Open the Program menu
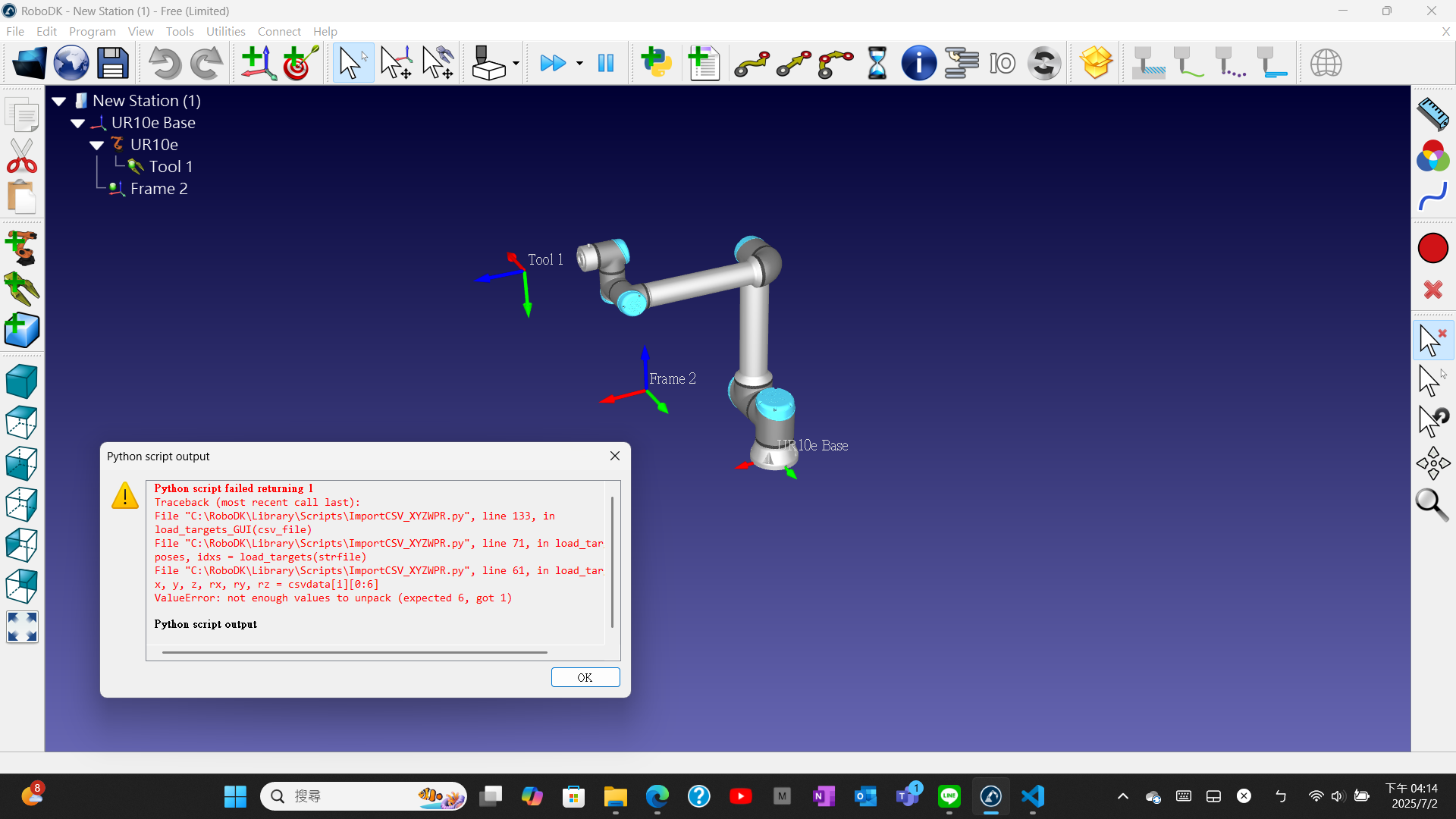 [92, 31]
